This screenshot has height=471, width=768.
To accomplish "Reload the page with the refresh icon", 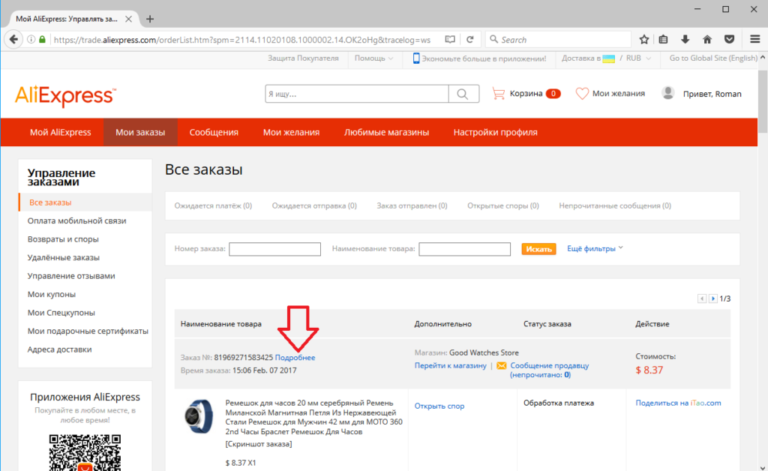I will click(x=470, y=40).
